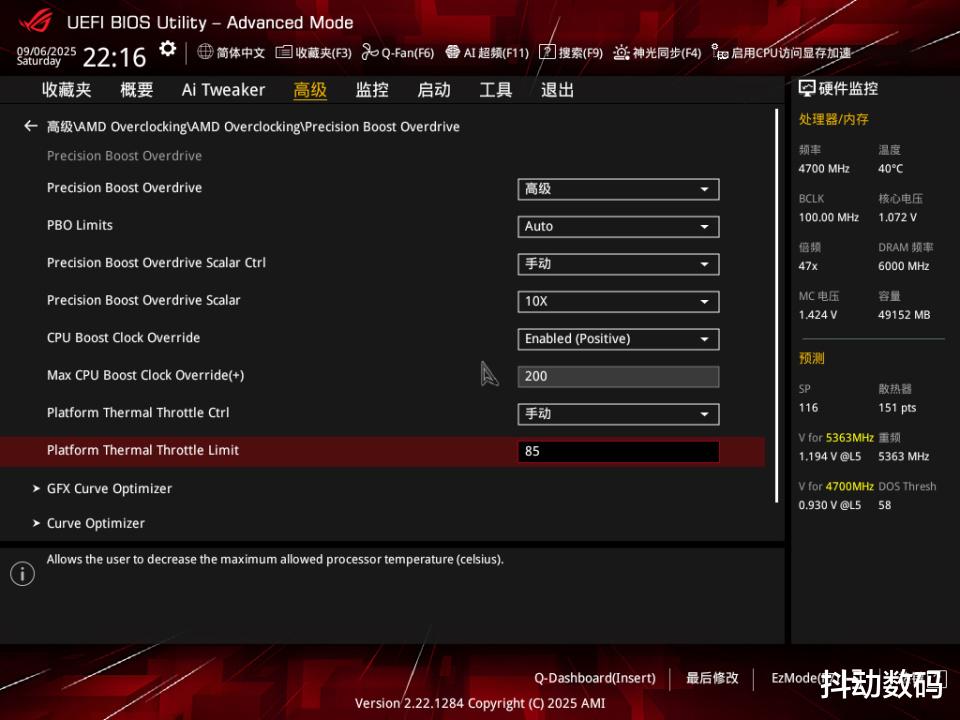
Task: Click the date 09/06/2025 Saturday
Action: tap(46, 56)
